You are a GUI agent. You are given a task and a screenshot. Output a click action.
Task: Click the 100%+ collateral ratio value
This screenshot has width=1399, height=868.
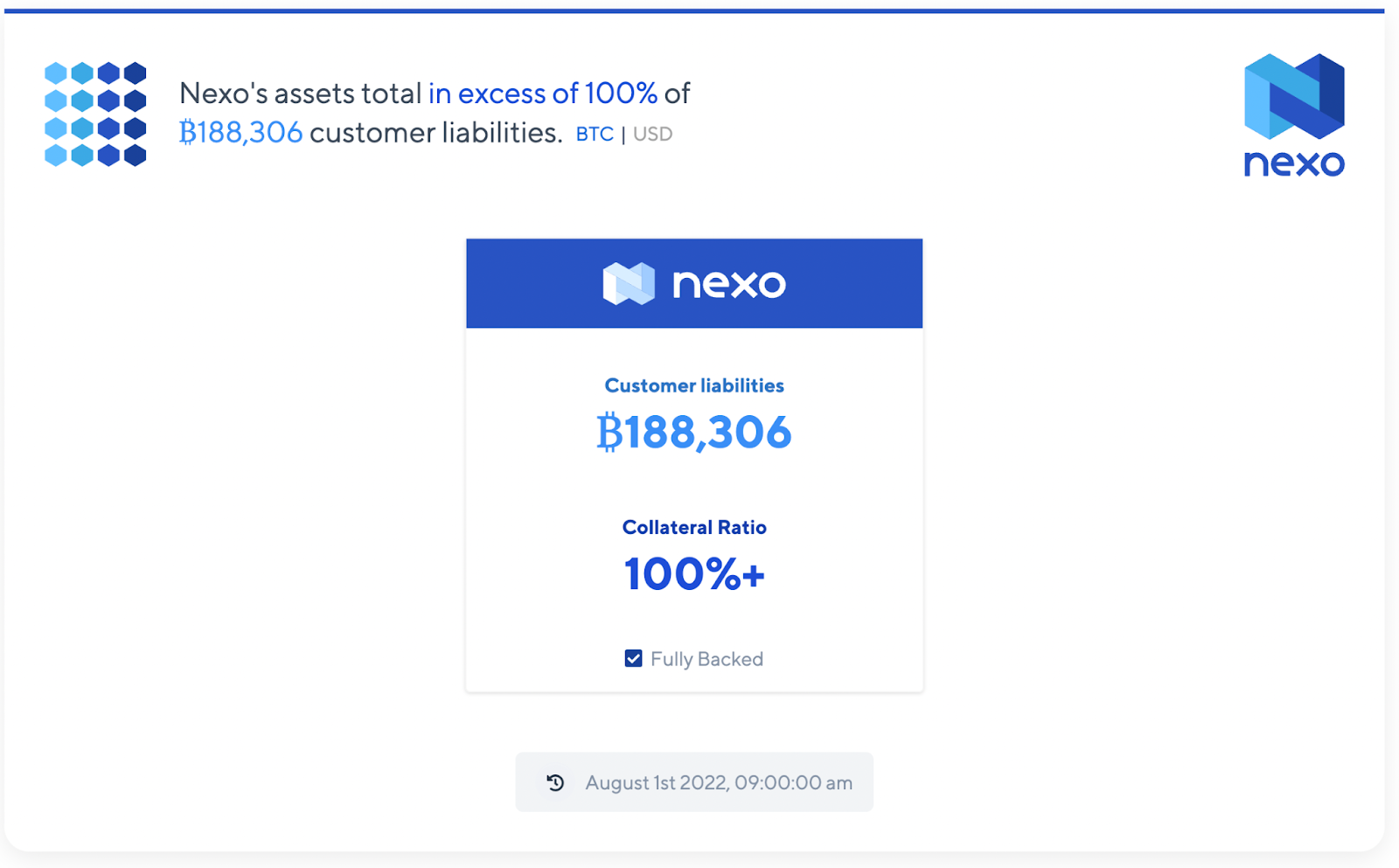pyautogui.click(x=694, y=574)
